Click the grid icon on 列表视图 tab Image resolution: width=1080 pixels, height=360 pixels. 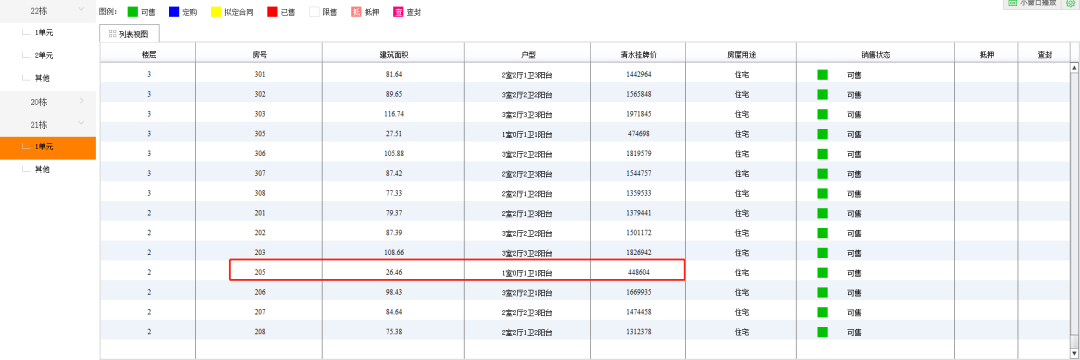click(x=112, y=33)
